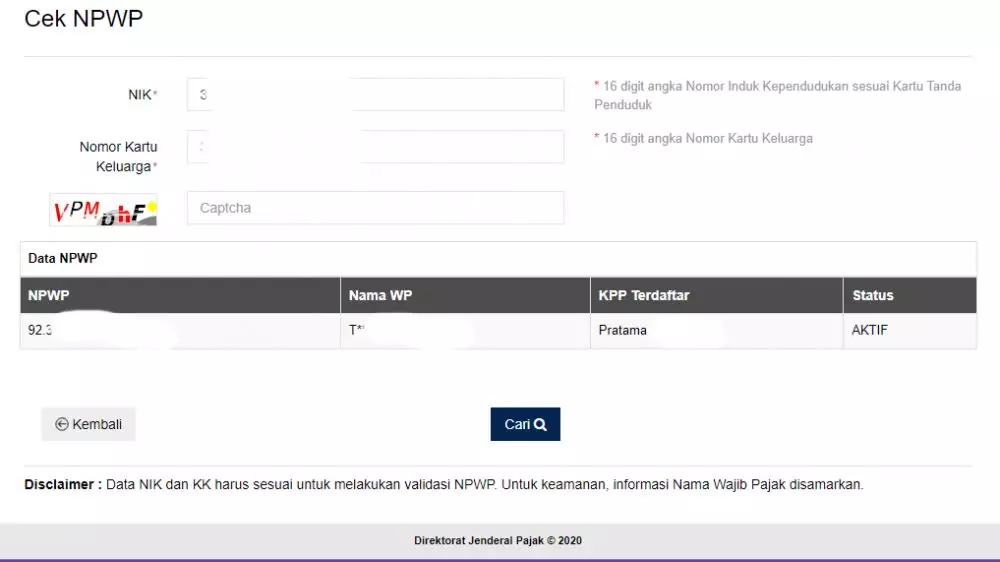Click the Nomor Kartu Keluarga input field
Viewport: 1000px width, 562px height.
(x=375, y=147)
